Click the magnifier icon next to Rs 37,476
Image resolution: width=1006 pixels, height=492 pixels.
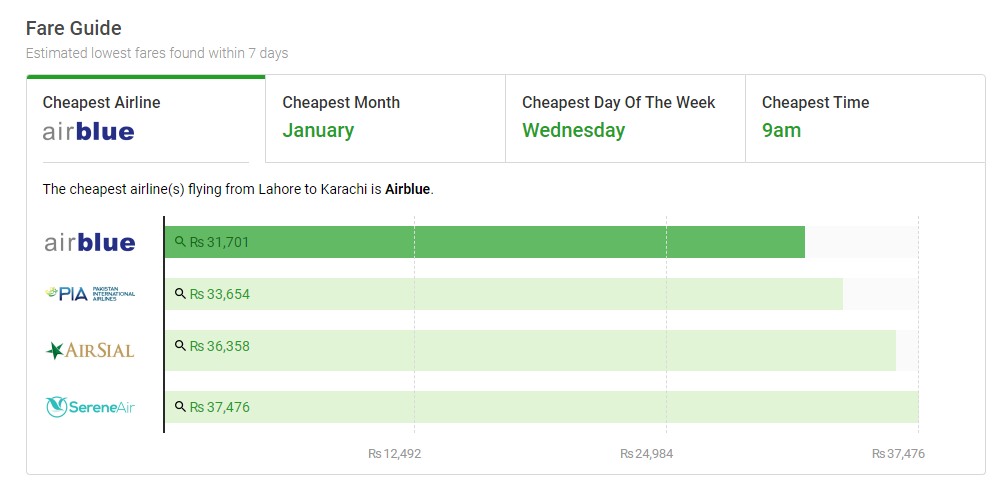180,407
